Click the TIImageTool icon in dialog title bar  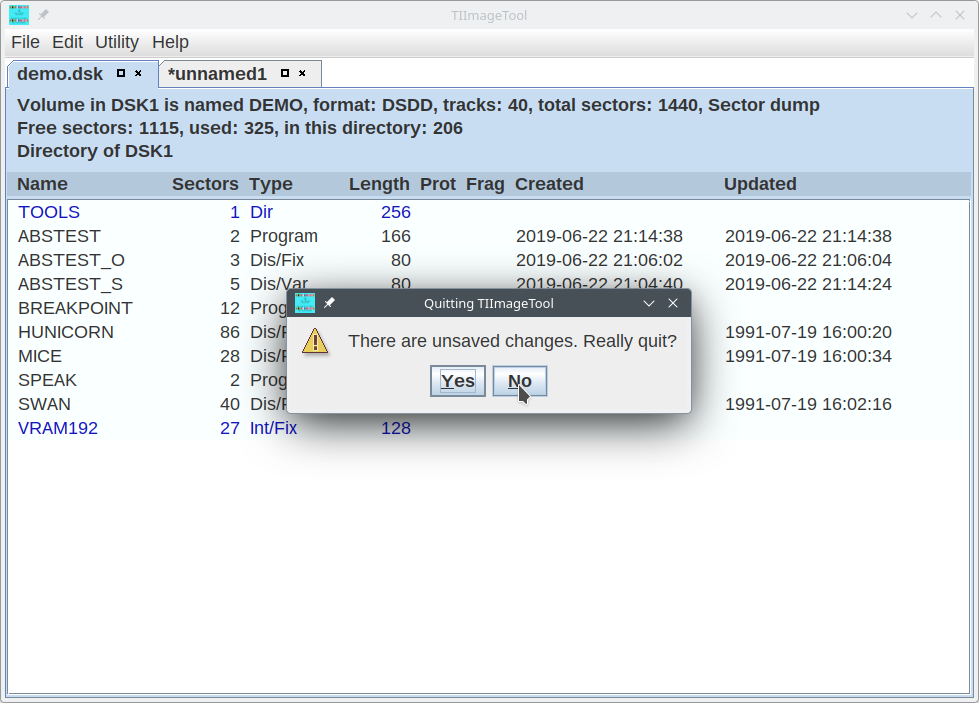[305, 303]
